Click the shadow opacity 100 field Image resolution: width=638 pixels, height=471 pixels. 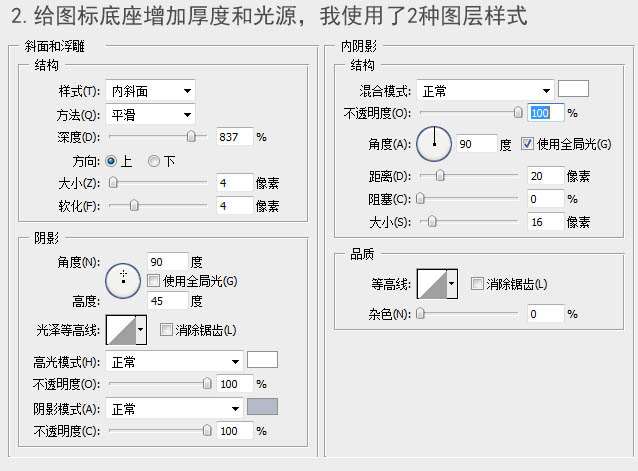coord(234,431)
